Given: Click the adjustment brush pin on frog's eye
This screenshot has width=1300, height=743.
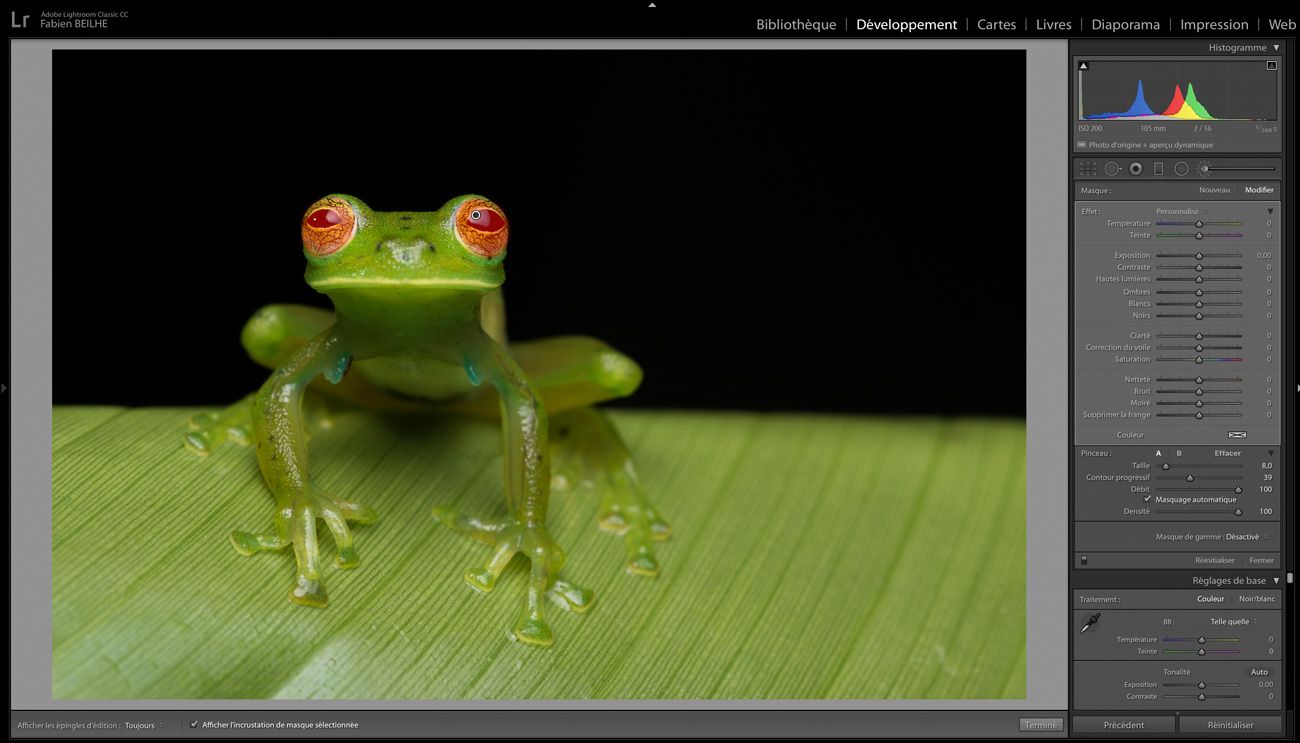Looking at the screenshot, I should click(476, 215).
